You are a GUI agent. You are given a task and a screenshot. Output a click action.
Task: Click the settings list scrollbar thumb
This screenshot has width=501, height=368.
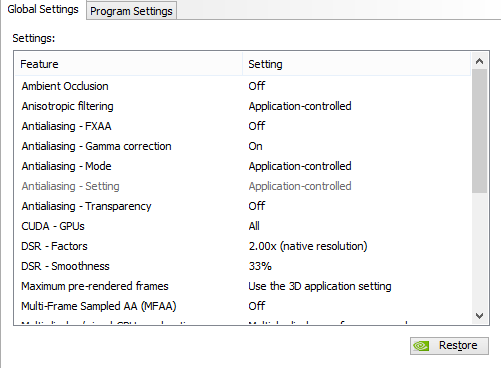tap(479, 131)
